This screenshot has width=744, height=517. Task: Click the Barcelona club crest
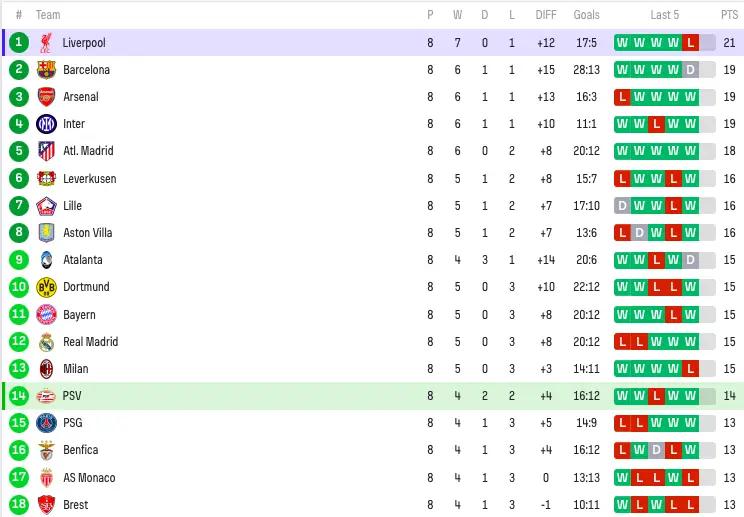46,70
